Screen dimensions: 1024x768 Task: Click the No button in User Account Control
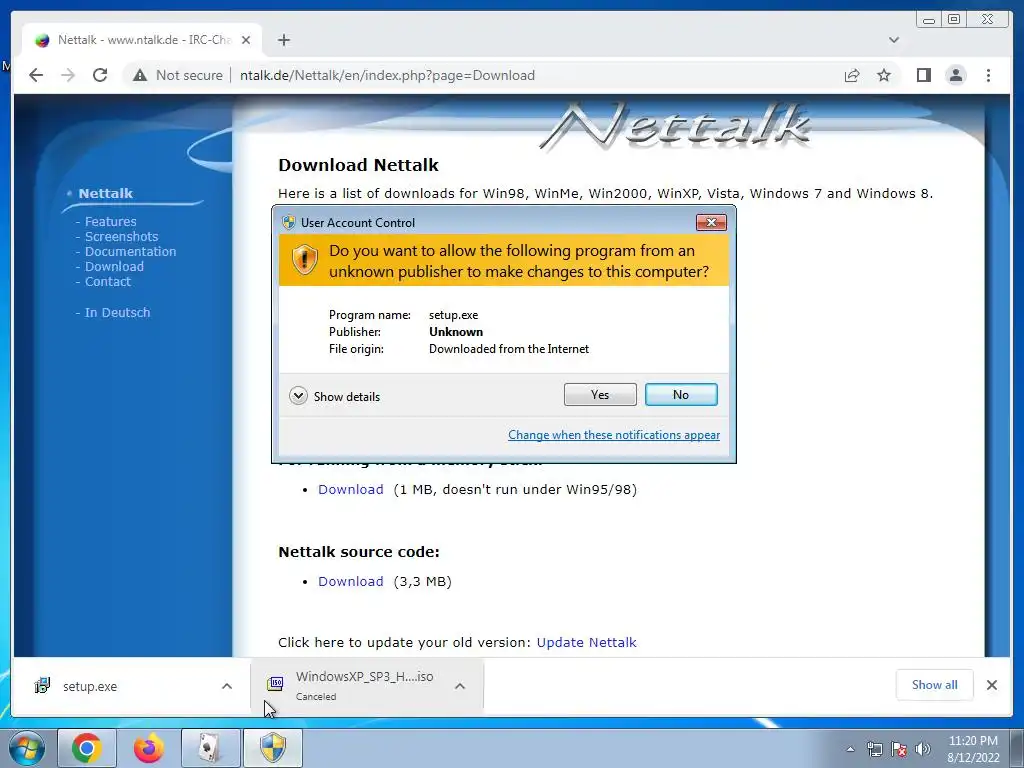click(x=680, y=394)
